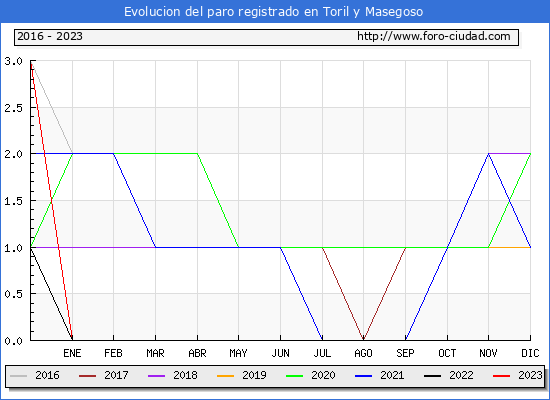Click the legend label '2022'
The image size is (550, 400).
461,375
